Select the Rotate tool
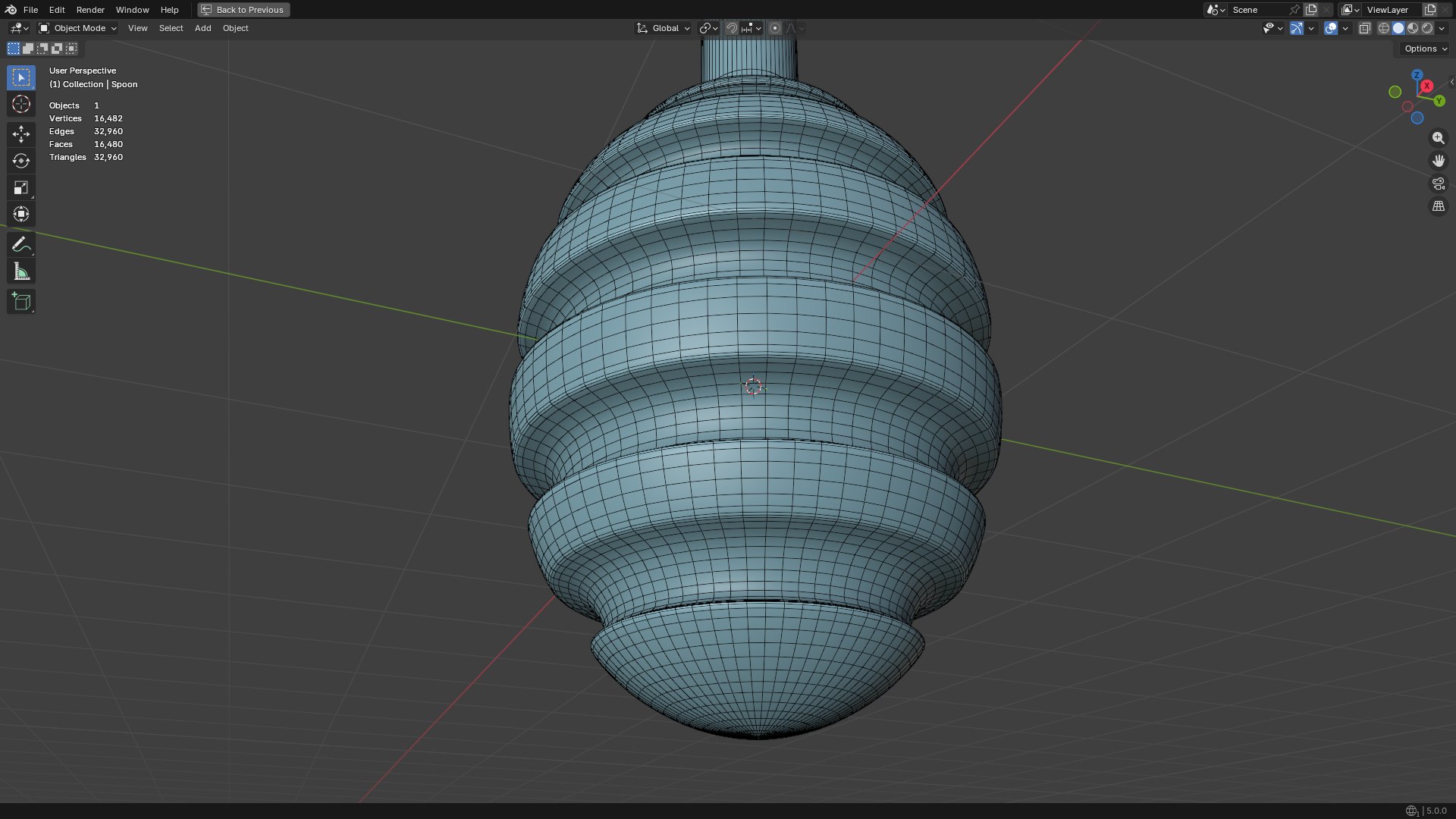The height and width of the screenshot is (819, 1456). pyautogui.click(x=21, y=161)
